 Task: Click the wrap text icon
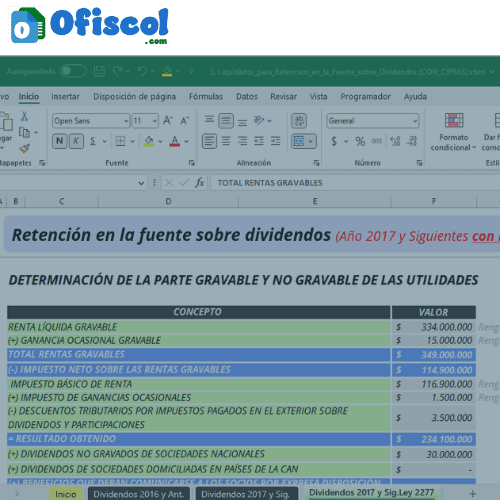point(299,121)
